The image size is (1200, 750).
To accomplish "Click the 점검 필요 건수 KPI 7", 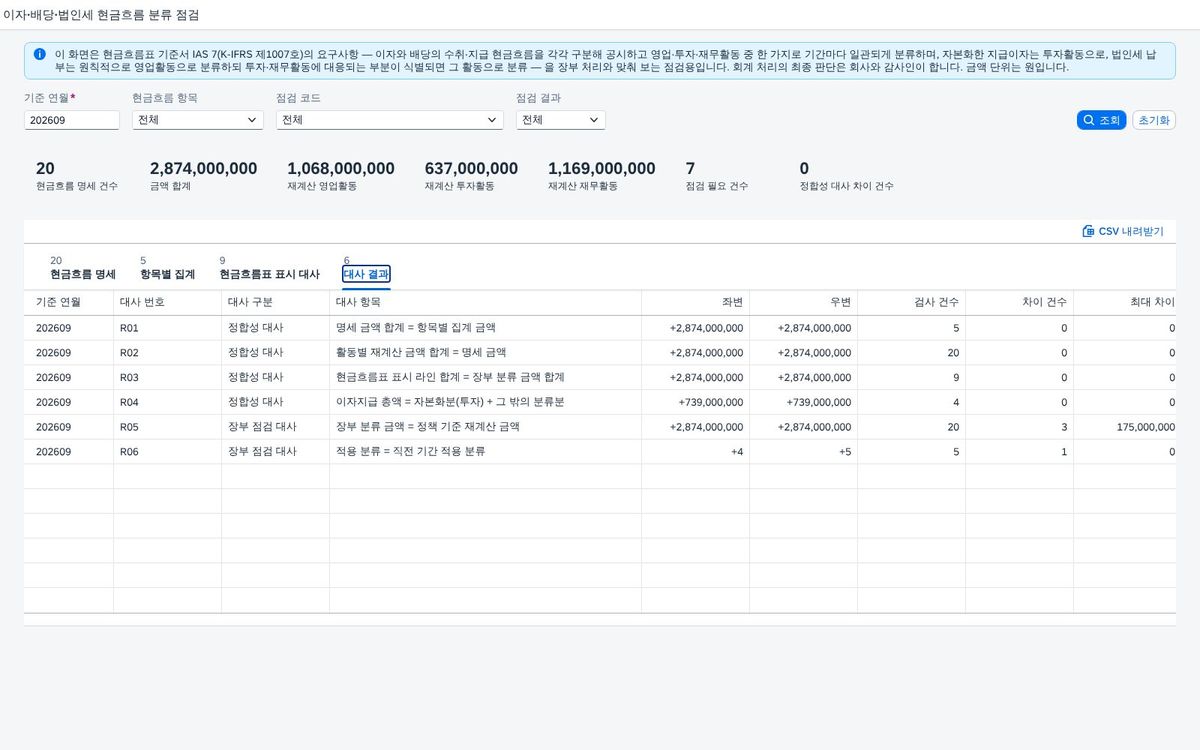I will pyautogui.click(x=690, y=169).
